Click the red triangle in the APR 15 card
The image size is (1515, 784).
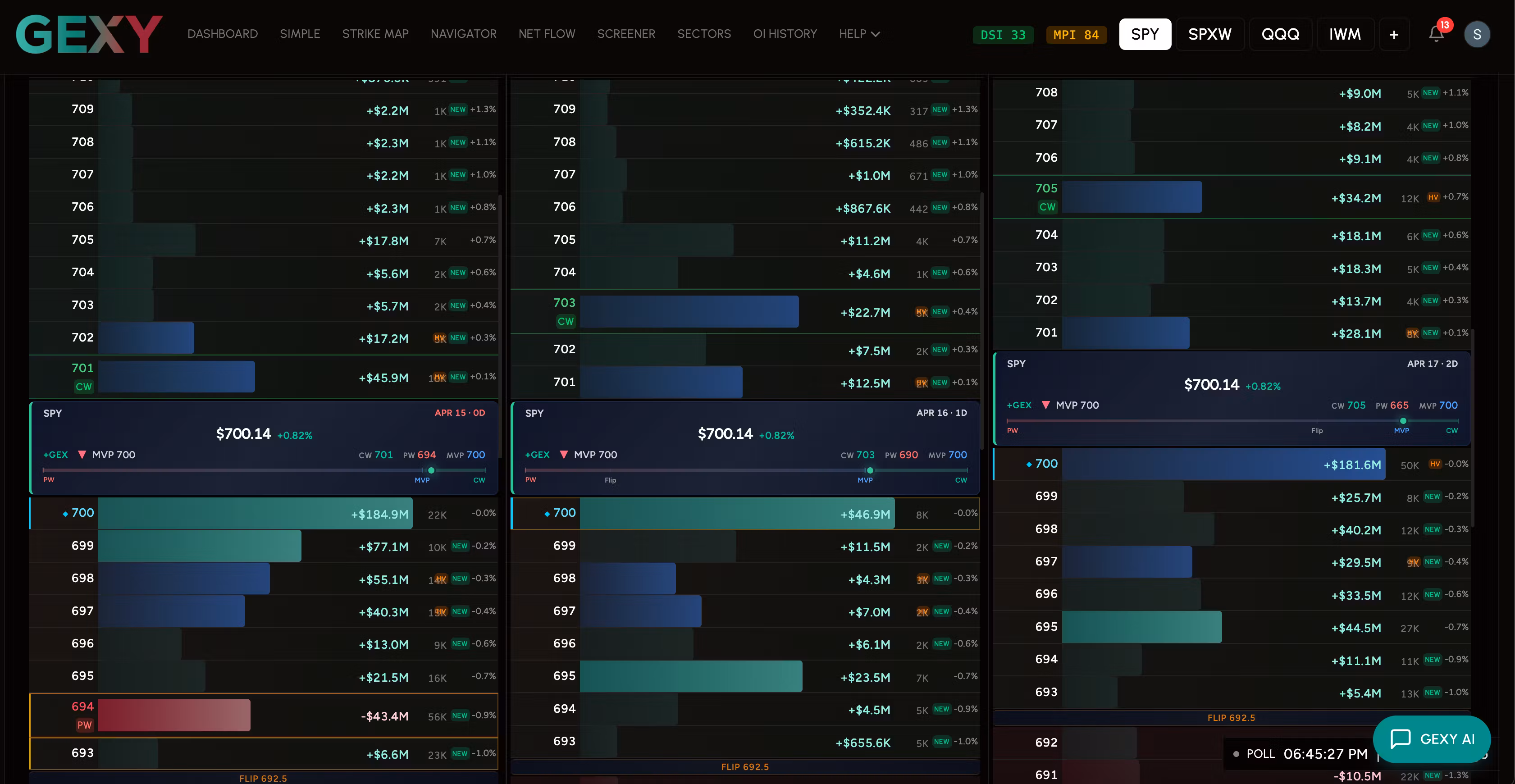(x=82, y=455)
